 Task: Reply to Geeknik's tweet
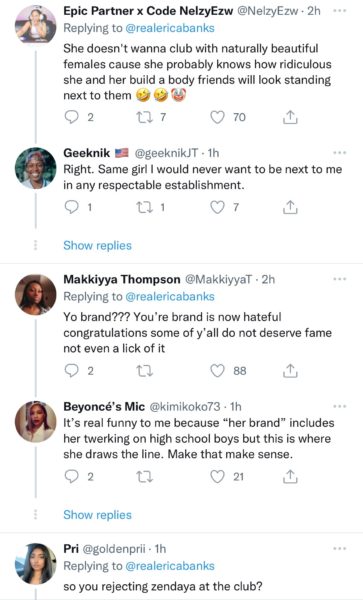(x=71, y=207)
